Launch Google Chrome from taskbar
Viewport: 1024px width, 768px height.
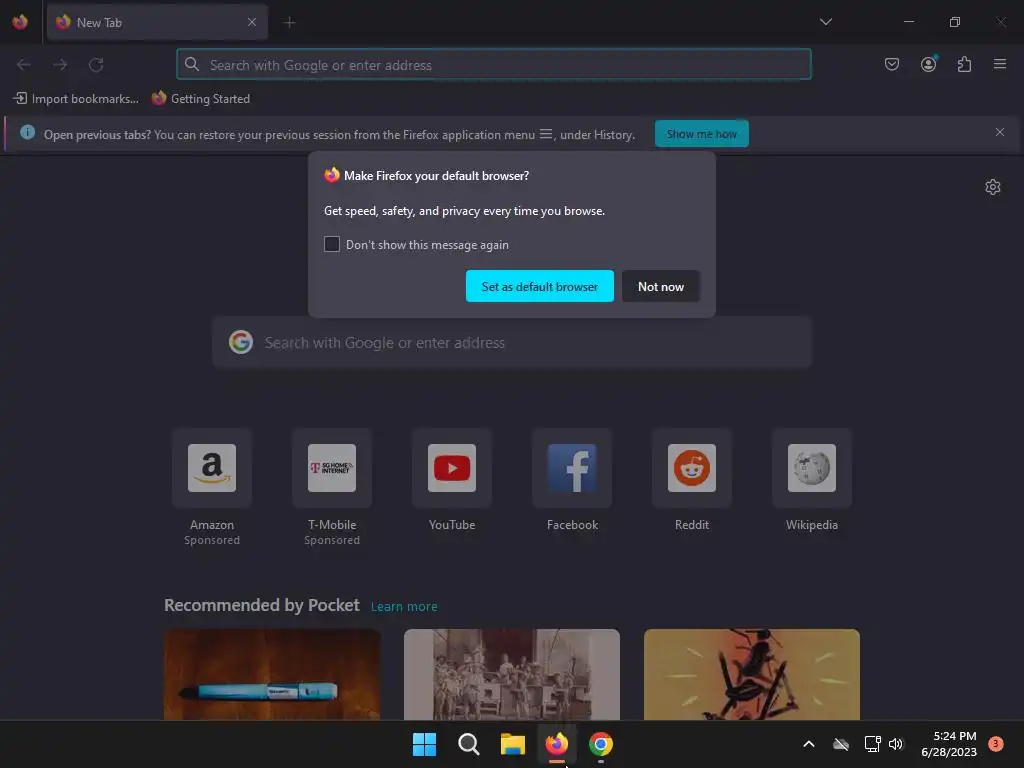pyautogui.click(x=601, y=744)
